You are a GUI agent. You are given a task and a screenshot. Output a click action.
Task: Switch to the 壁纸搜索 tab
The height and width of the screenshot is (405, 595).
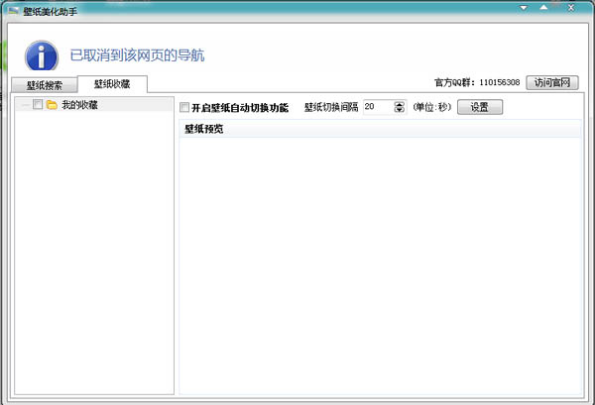(x=44, y=85)
